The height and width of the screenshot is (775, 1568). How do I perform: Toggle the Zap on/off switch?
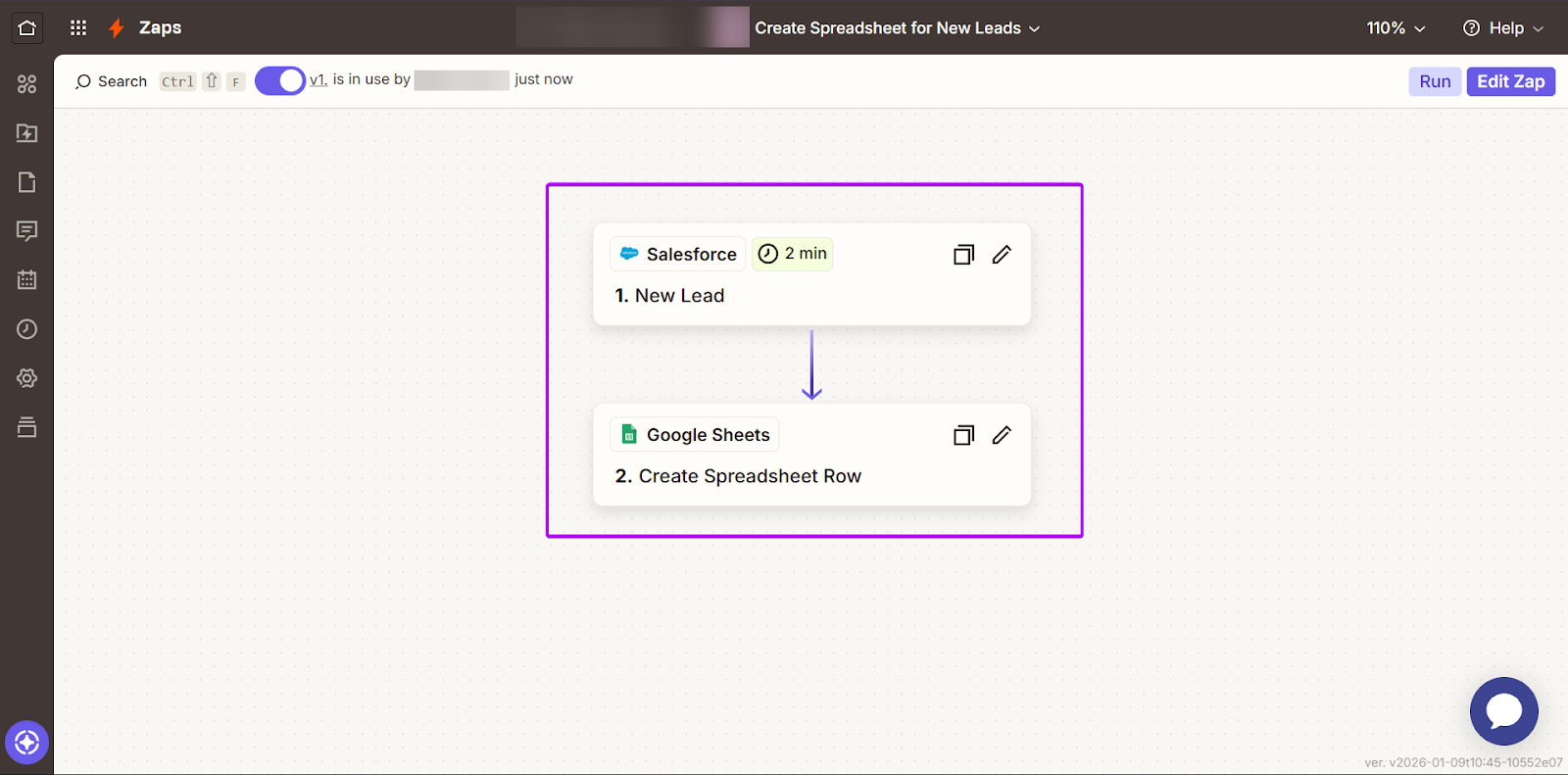point(280,80)
